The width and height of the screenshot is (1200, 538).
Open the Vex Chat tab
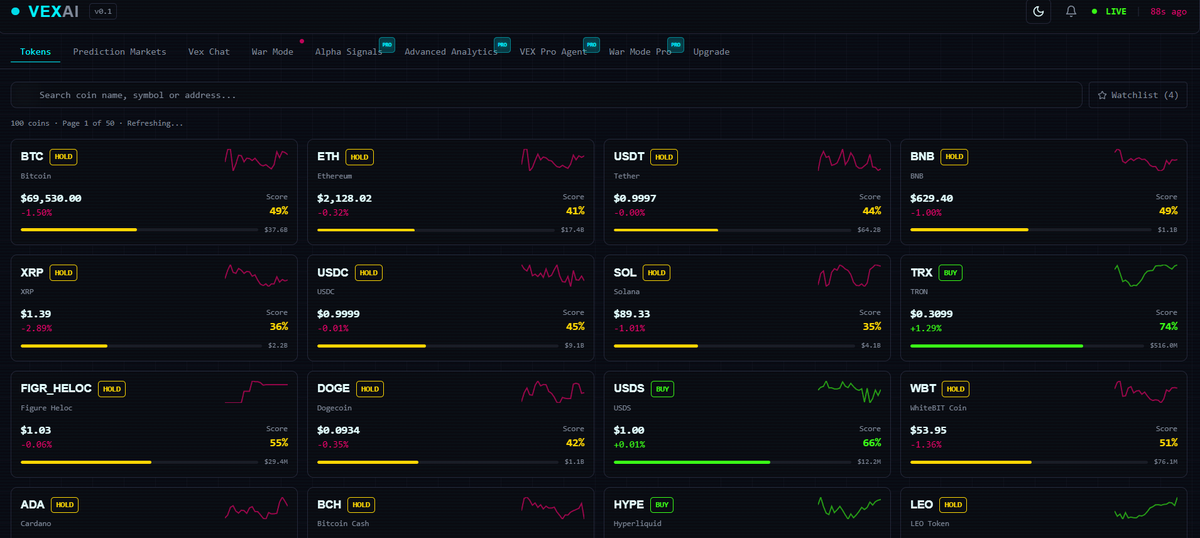coord(209,52)
